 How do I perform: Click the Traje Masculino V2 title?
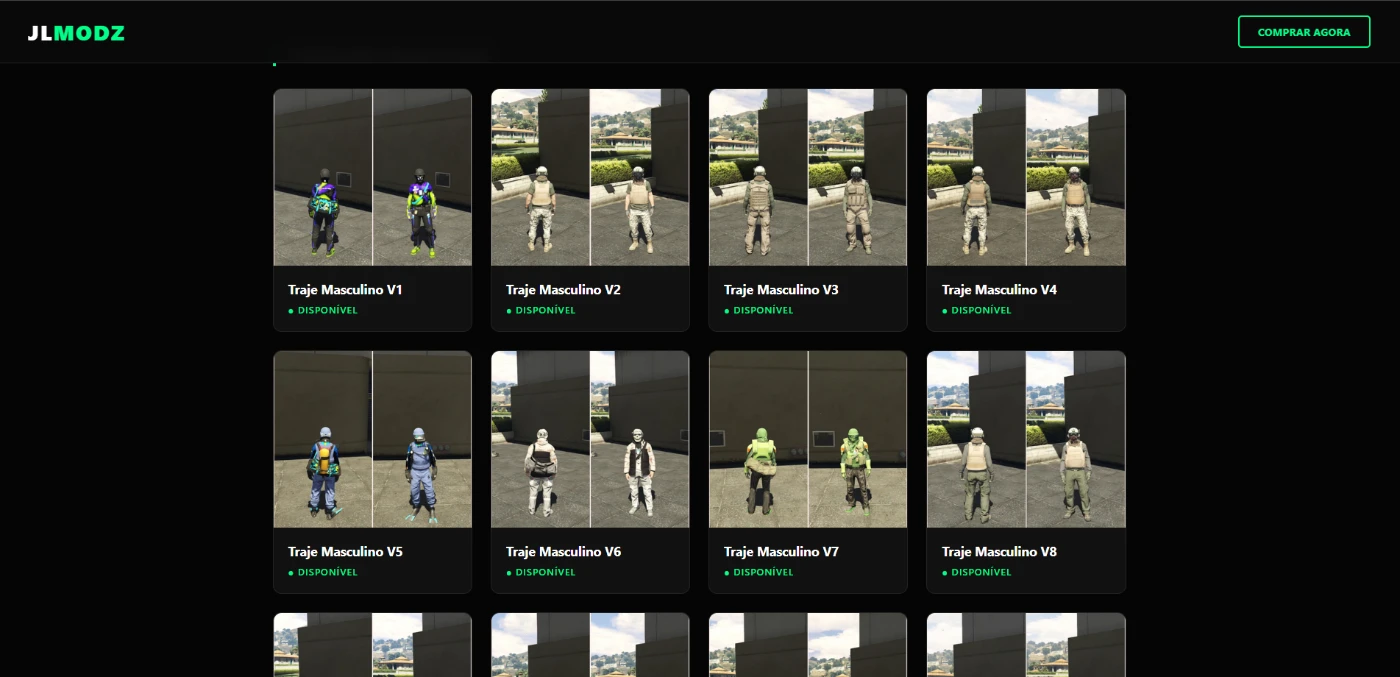(x=563, y=290)
